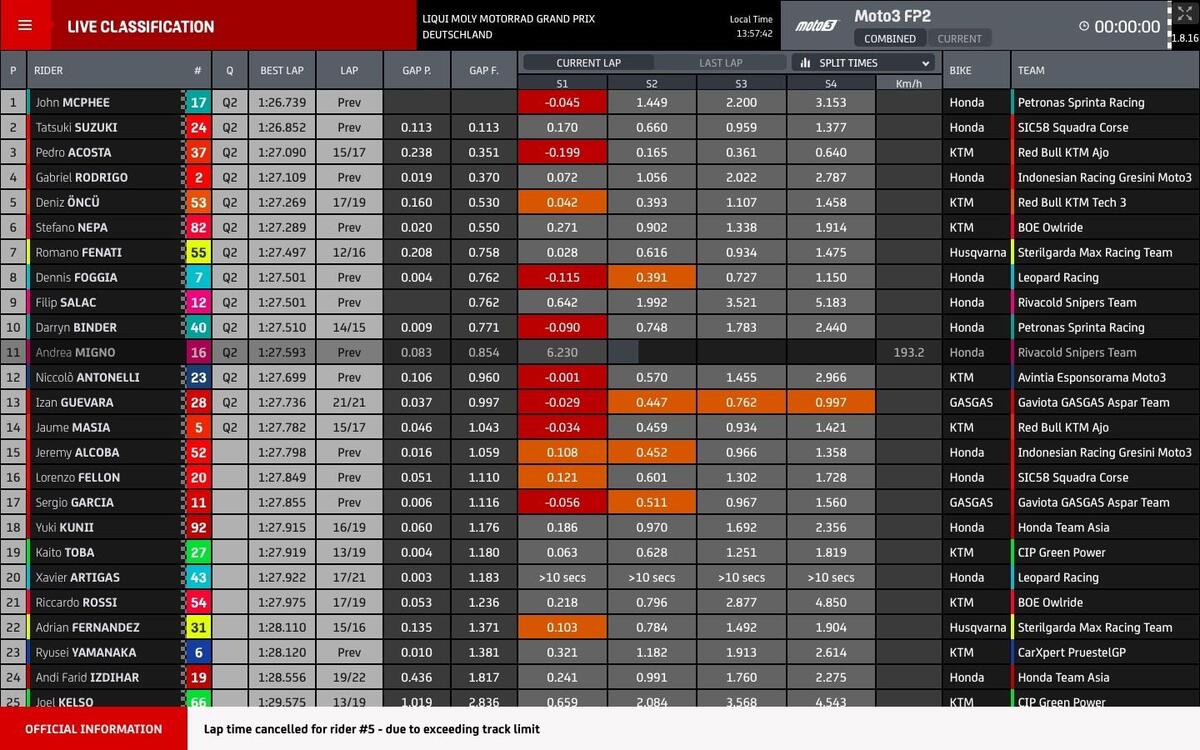Image resolution: width=1200 pixels, height=750 pixels.
Task: Show Last Lap sector times
Action: 720,62
